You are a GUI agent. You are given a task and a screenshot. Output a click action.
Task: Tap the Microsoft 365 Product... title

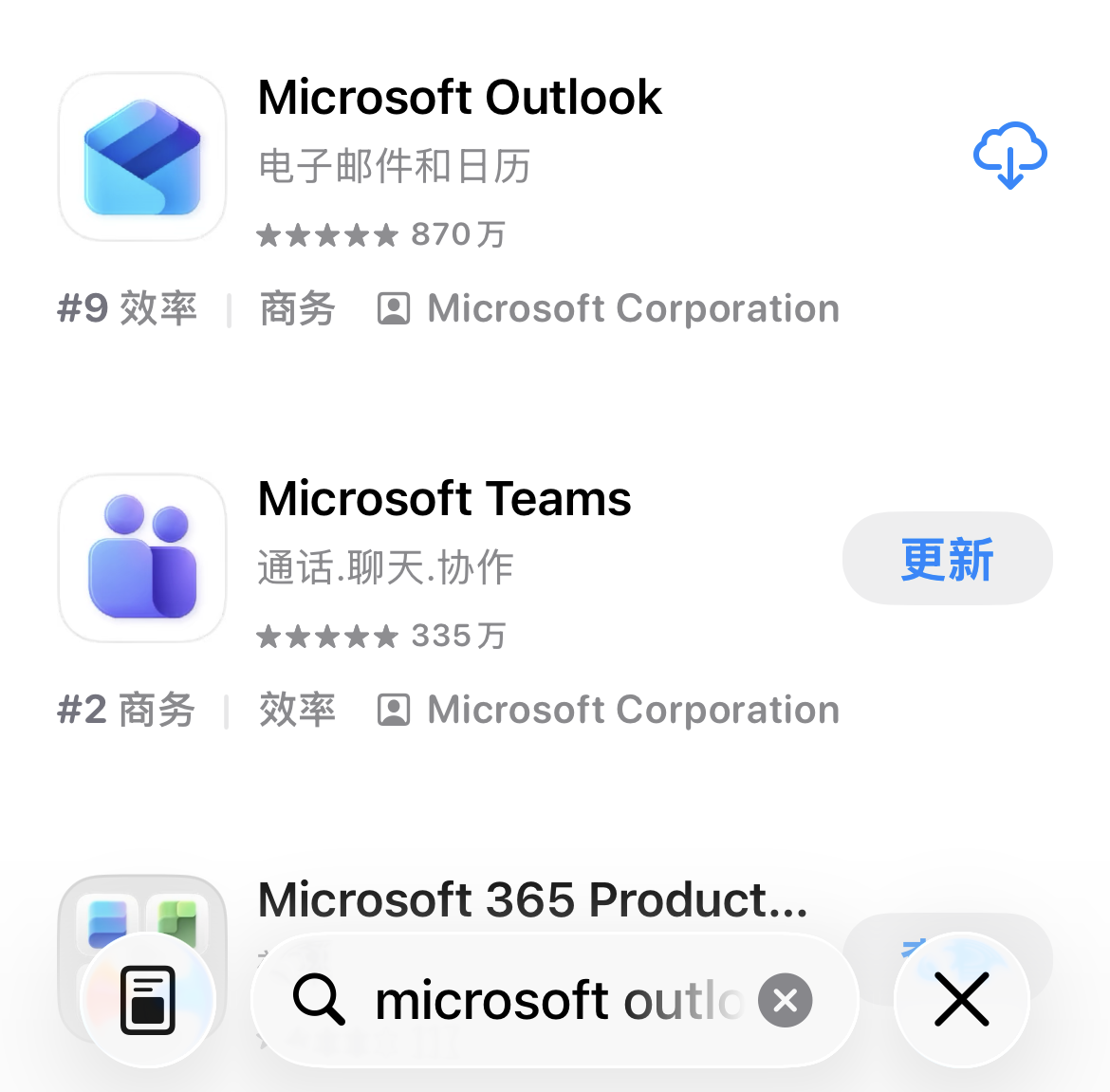click(532, 899)
